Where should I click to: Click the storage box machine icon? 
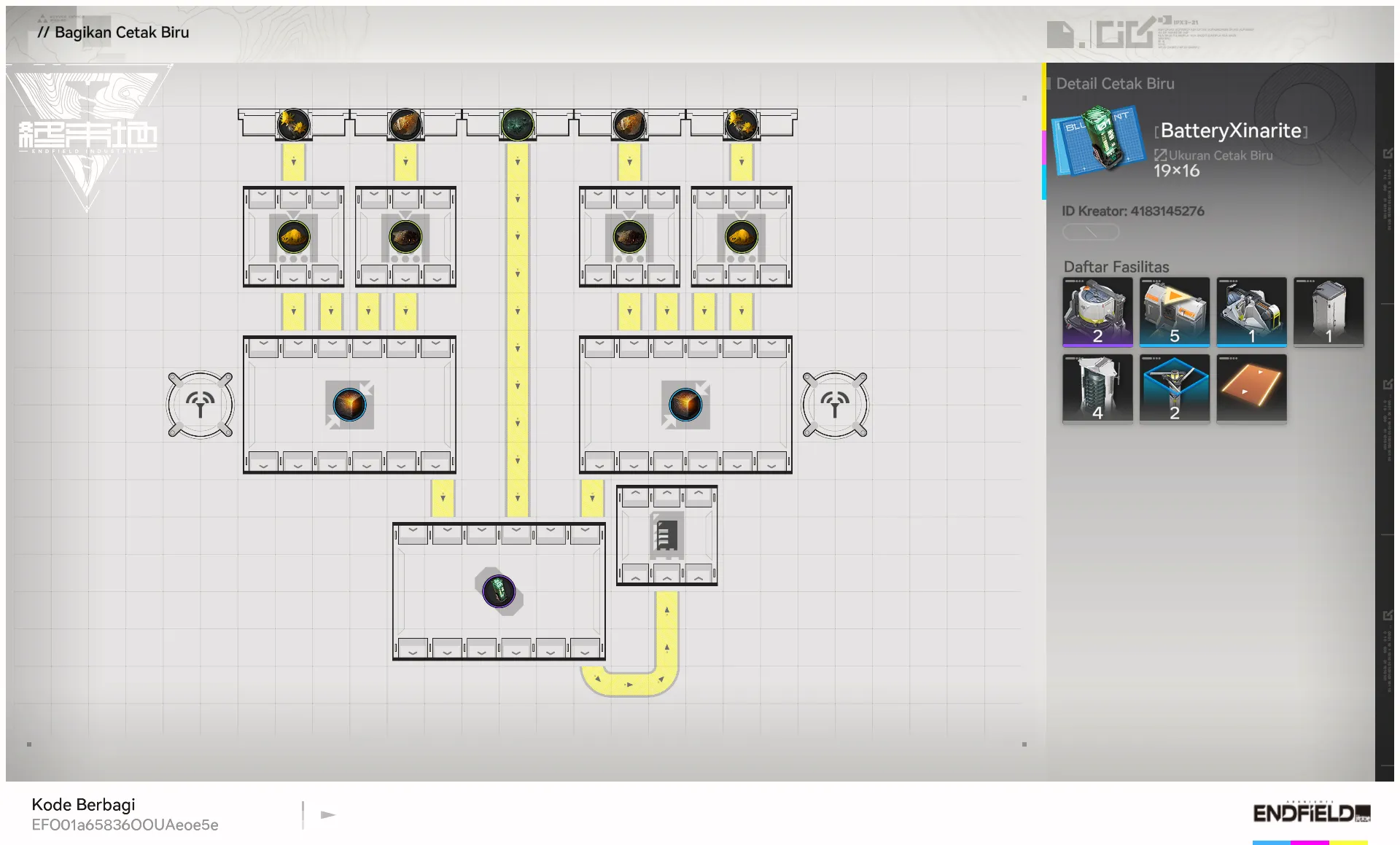(666, 535)
